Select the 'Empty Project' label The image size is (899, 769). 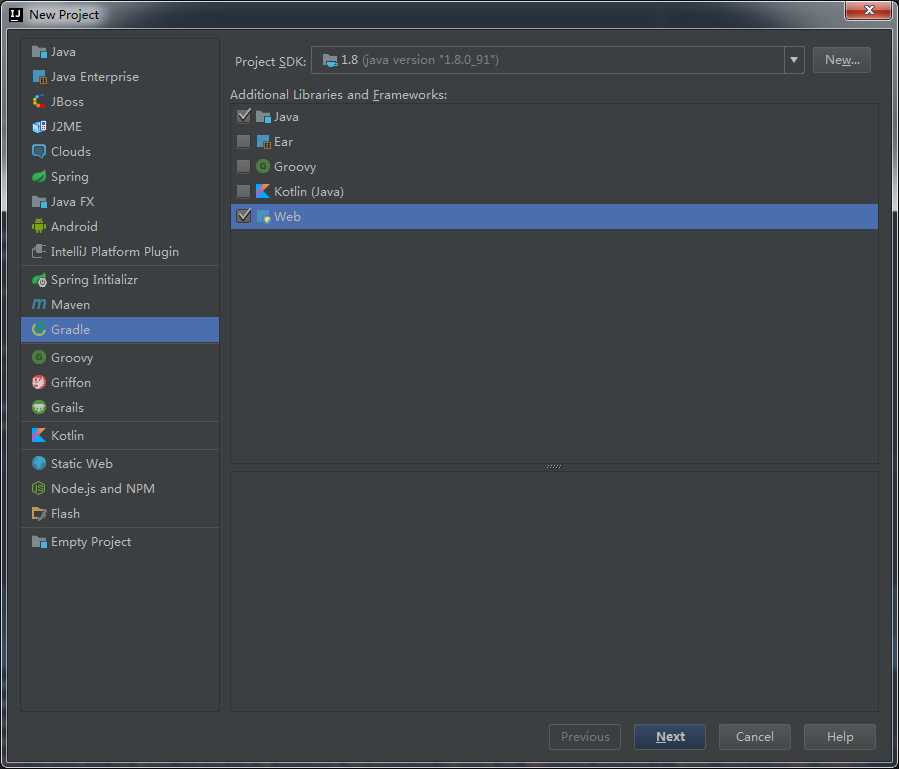coord(91,542)
